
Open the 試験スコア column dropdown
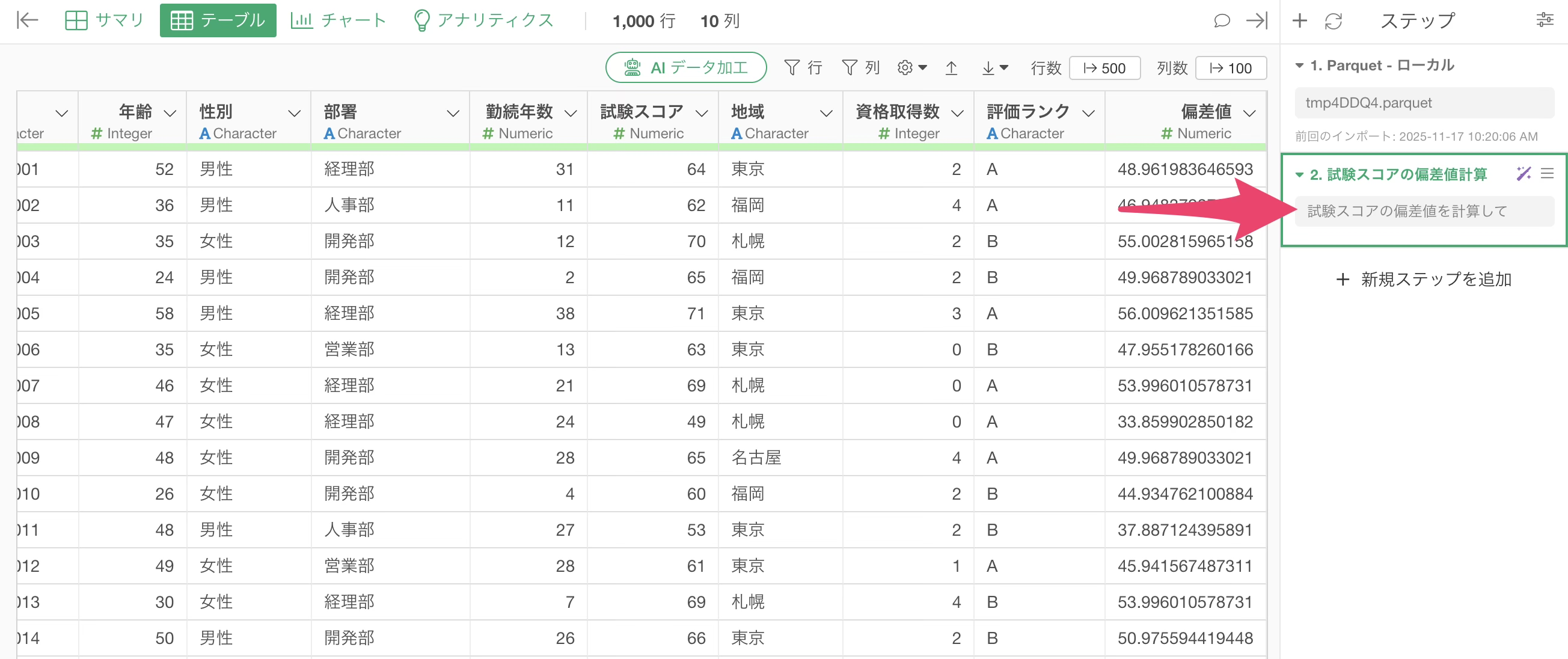(702, 113)
